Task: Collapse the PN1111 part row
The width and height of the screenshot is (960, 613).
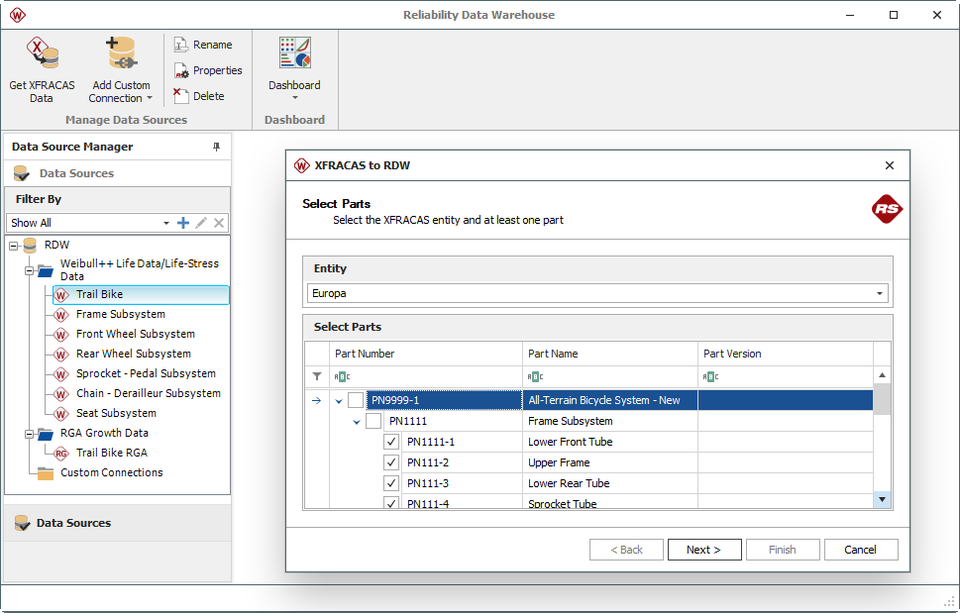Action: (x=356, y=422)
